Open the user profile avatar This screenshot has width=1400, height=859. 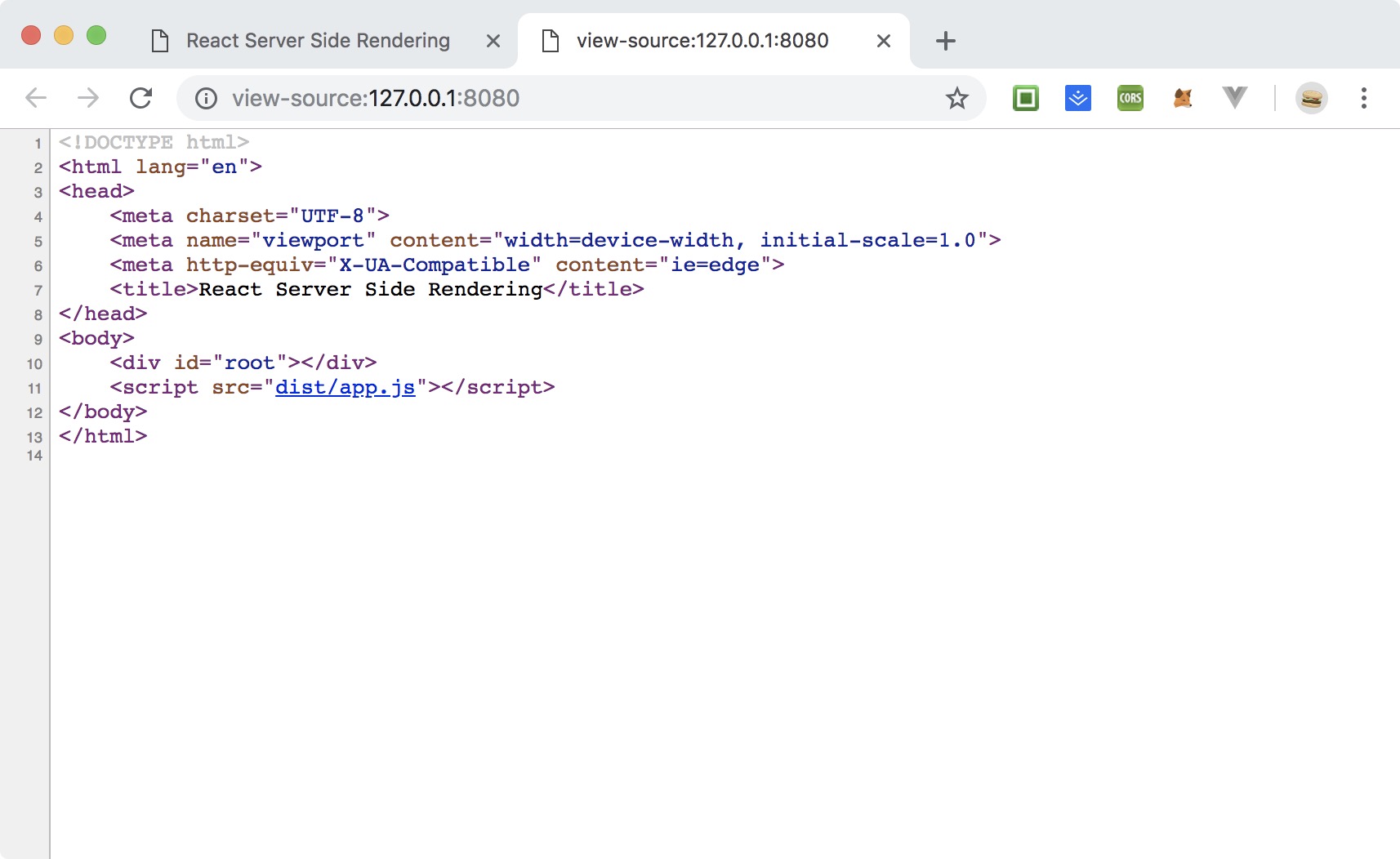pos(1312,99)
